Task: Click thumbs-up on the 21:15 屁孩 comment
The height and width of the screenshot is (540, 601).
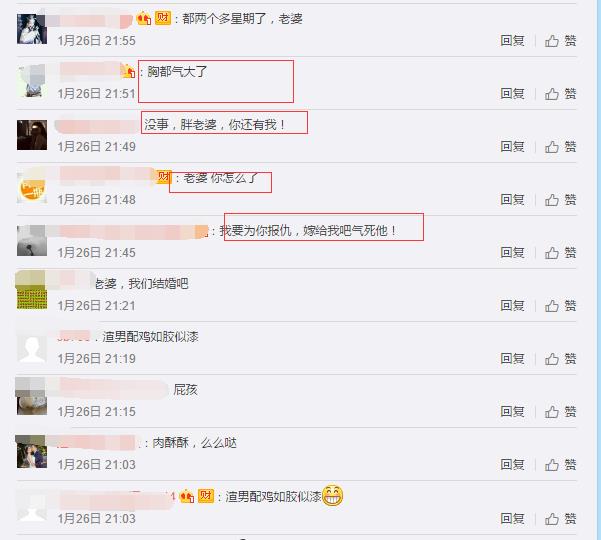Action: pos(552,412)
